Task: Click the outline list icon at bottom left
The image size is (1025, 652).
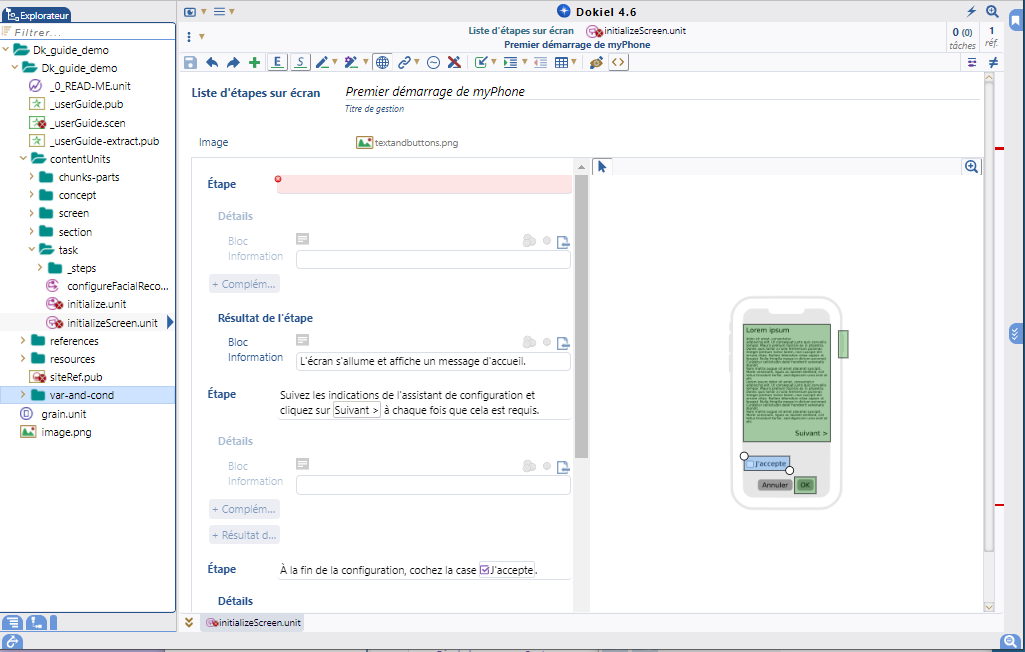Action: pos(12,623)
